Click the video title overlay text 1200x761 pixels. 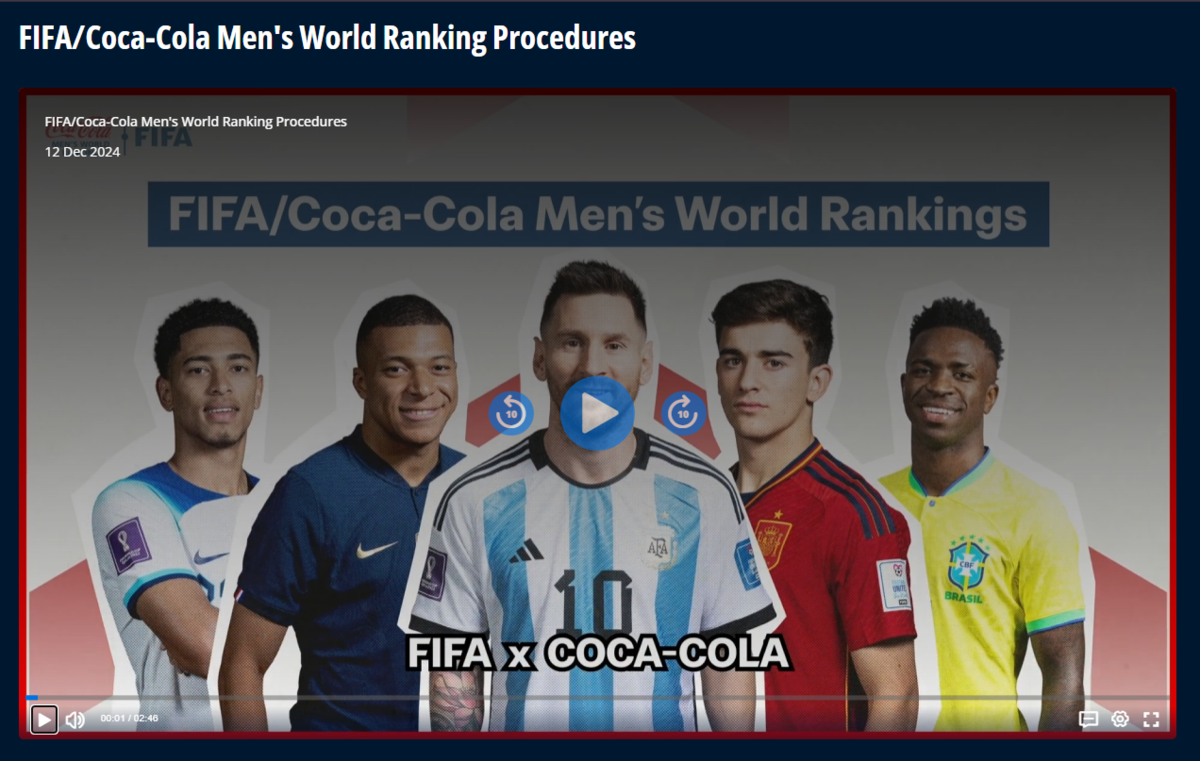click(x=196, y=122)
